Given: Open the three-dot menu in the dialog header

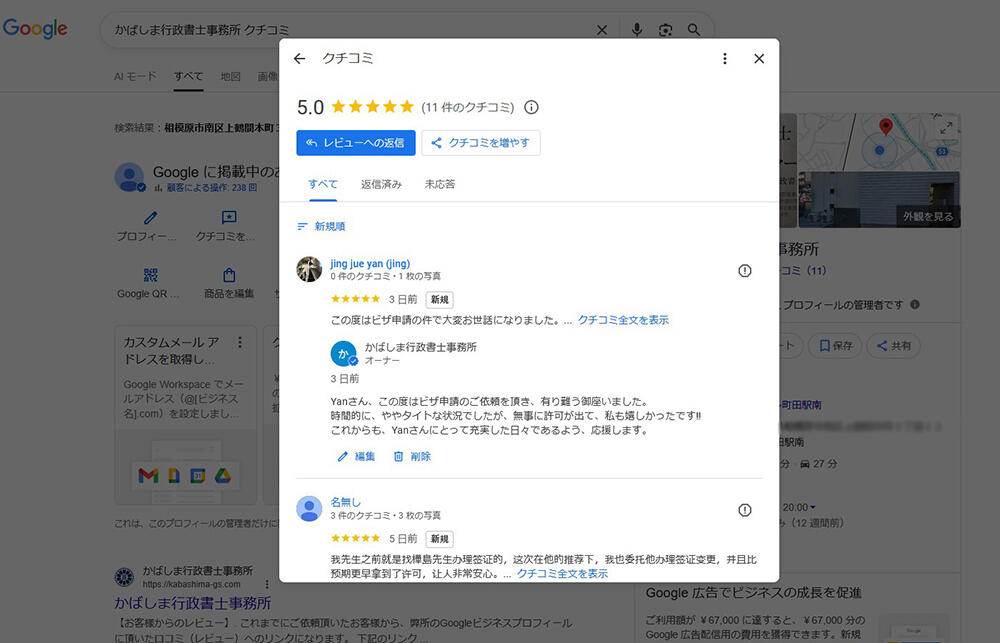Looking at the screenshot, I should click(725, 59).
